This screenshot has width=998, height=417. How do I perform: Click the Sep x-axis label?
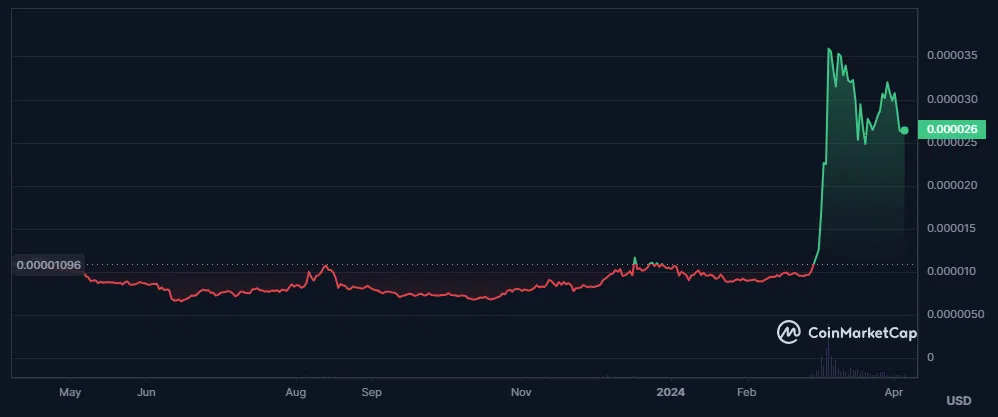click(371, 392)
